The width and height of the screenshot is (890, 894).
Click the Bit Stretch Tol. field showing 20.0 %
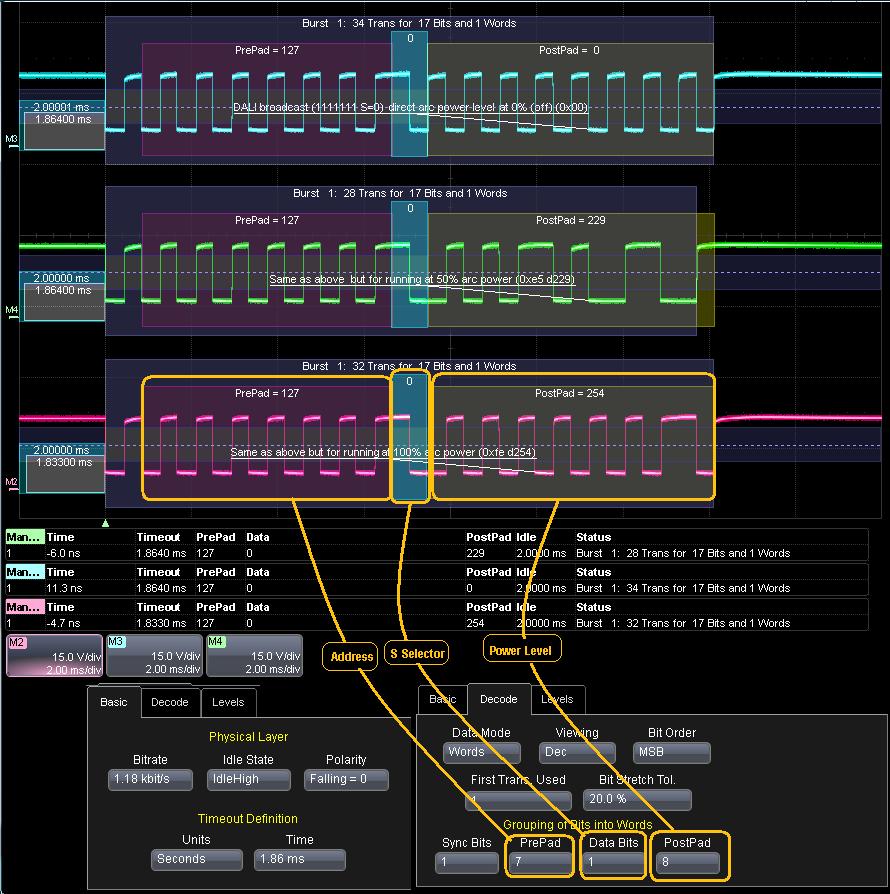click(636, 800)
